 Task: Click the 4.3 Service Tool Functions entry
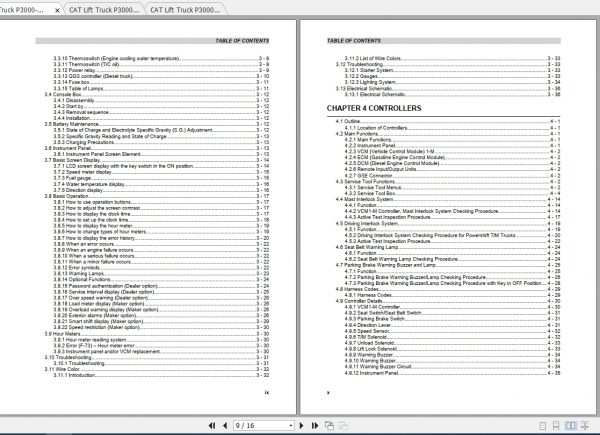[x=448, y=181]
